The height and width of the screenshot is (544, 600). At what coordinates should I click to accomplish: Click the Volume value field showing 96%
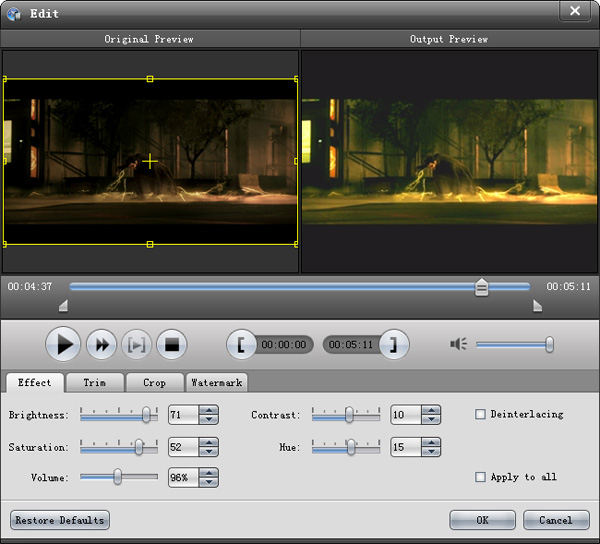click(x=184, y=477)
